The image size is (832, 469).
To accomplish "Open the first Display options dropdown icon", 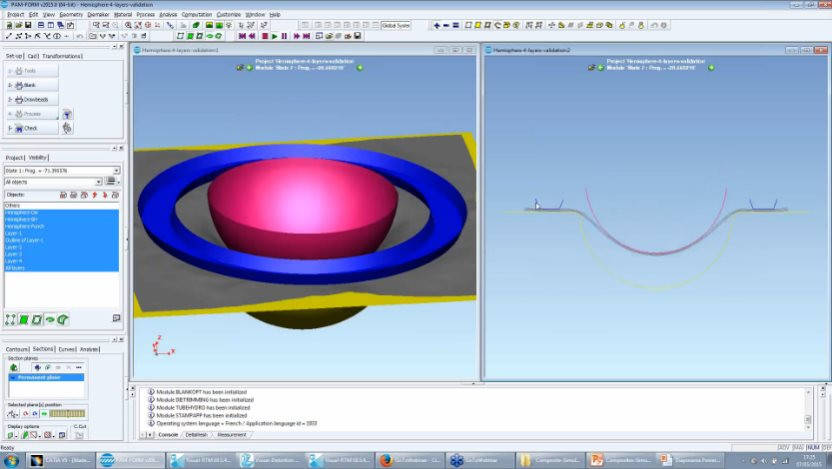I will tap(11, 435).
